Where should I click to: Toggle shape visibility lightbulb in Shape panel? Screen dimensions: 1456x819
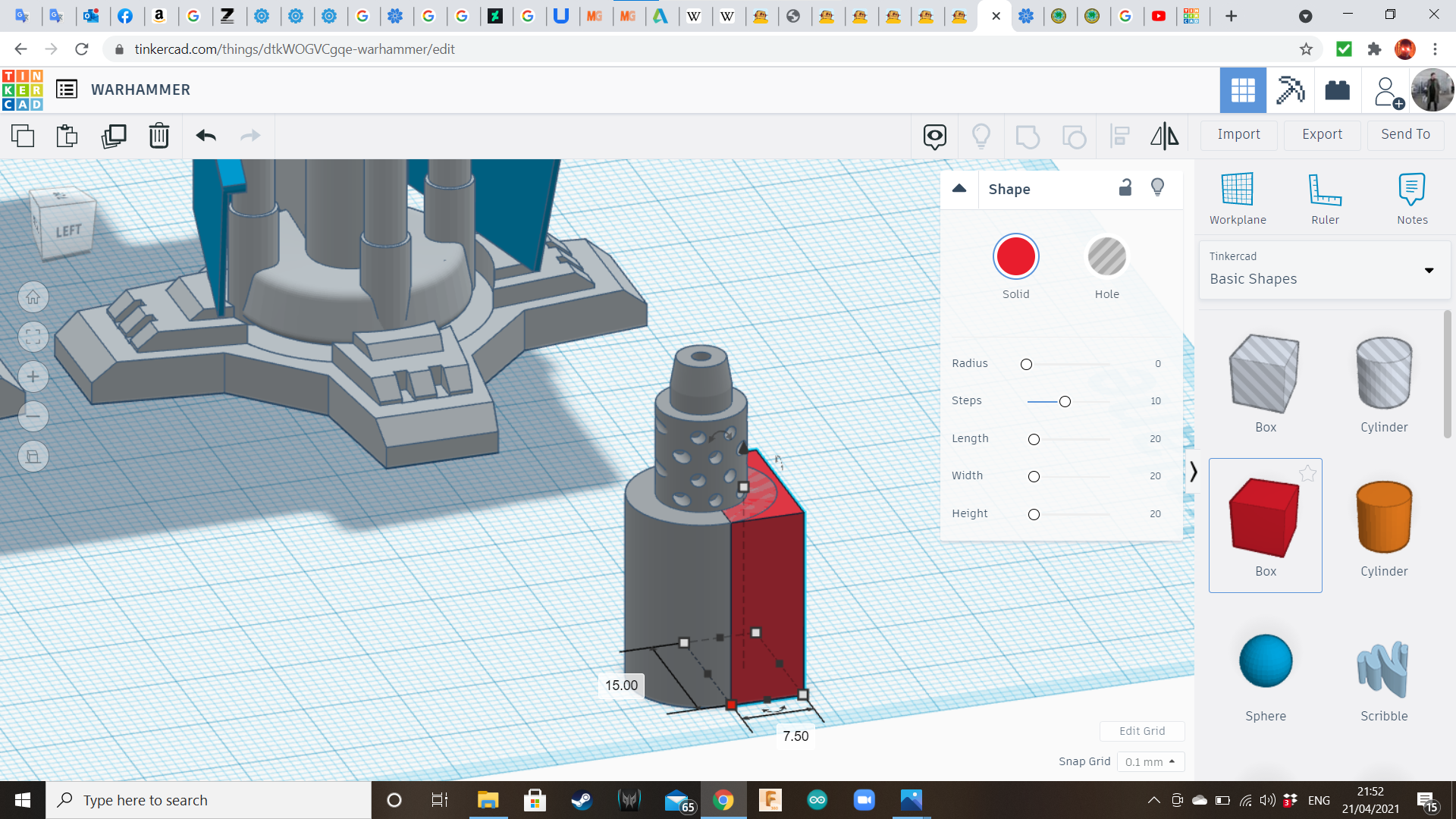[x=1157, y=187]
